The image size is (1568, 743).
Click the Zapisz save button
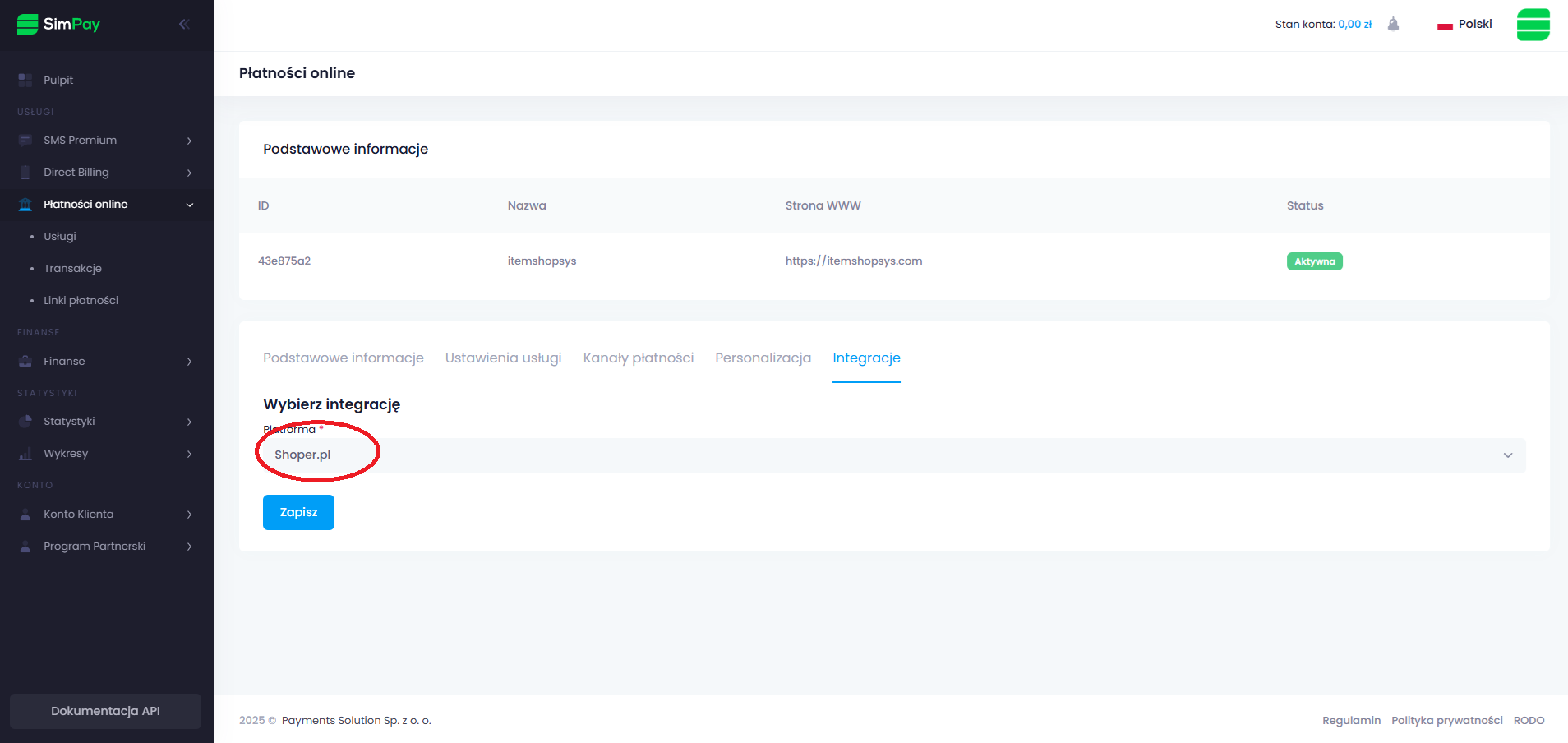(x=298, y=512)
